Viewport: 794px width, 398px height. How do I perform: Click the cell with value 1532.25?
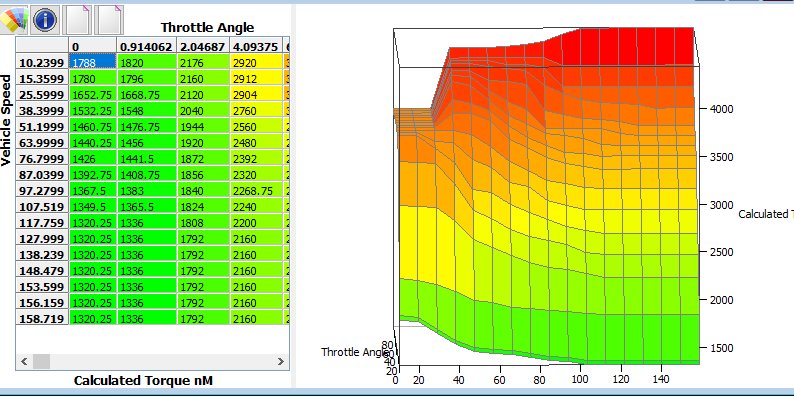pos(93,111)
